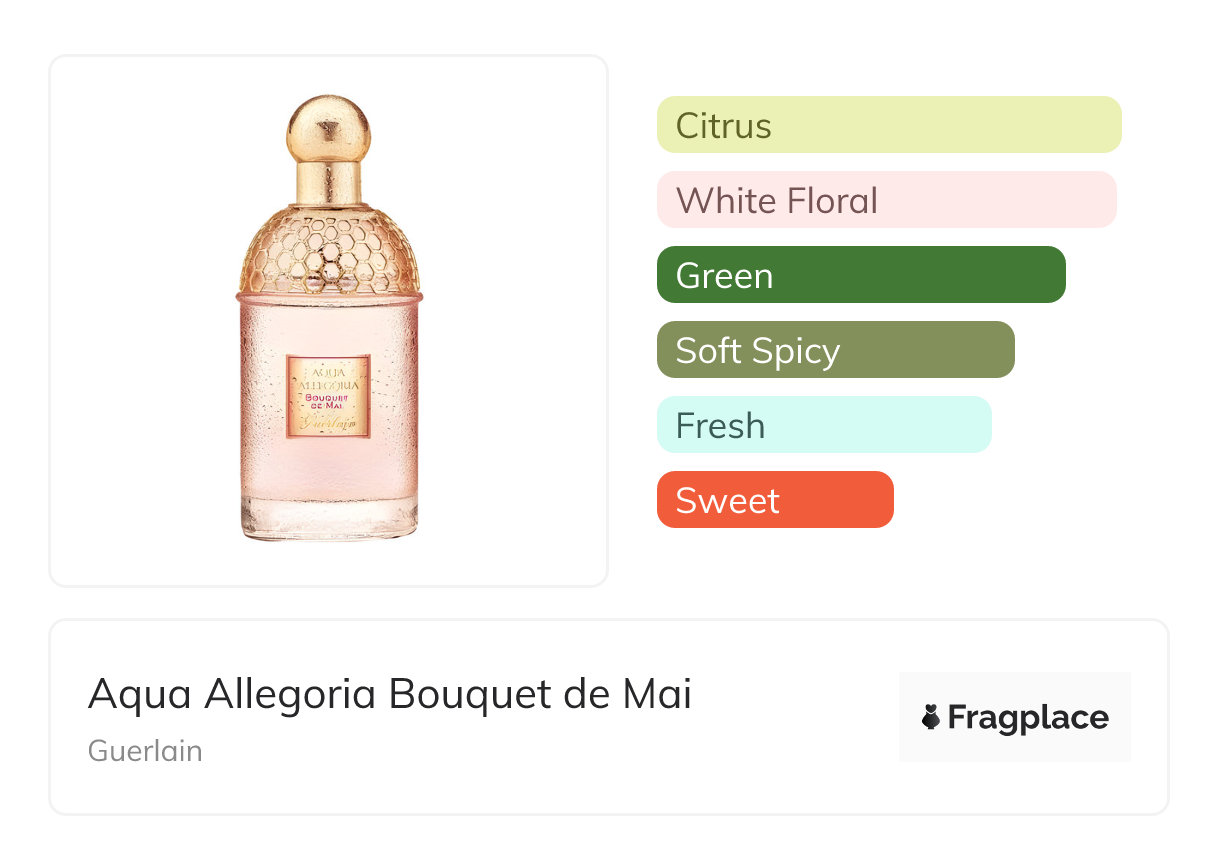This screenshot has height=864, width=1218.
Task: Select the Citrus accord bar
Action: coord(888,125)
